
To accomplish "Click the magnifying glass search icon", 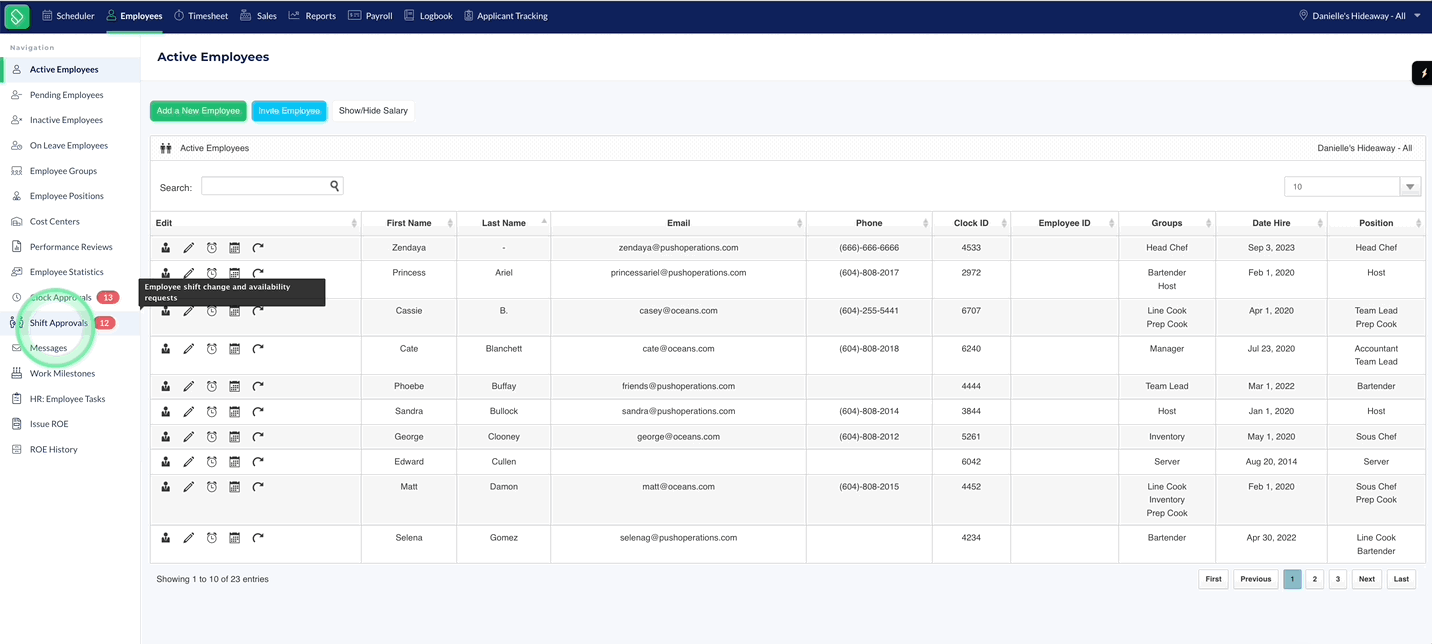I will pos(335,186).
